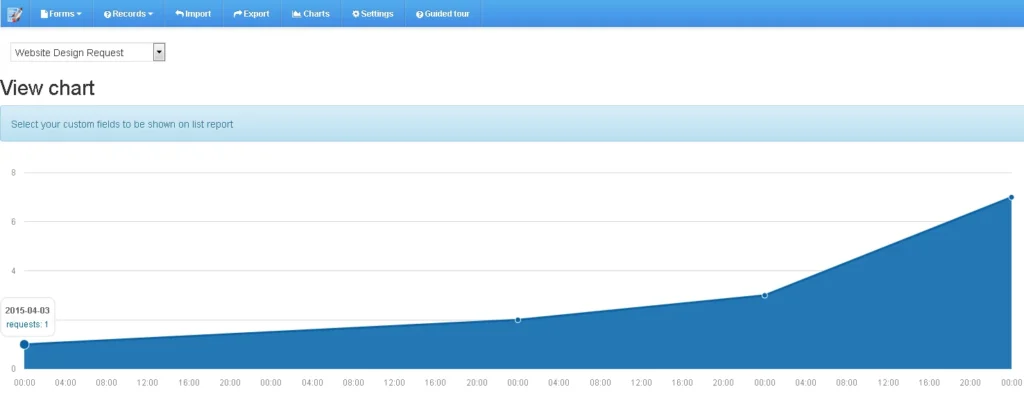
Task: Click the y-axis label 8
Action: point(13,172)
